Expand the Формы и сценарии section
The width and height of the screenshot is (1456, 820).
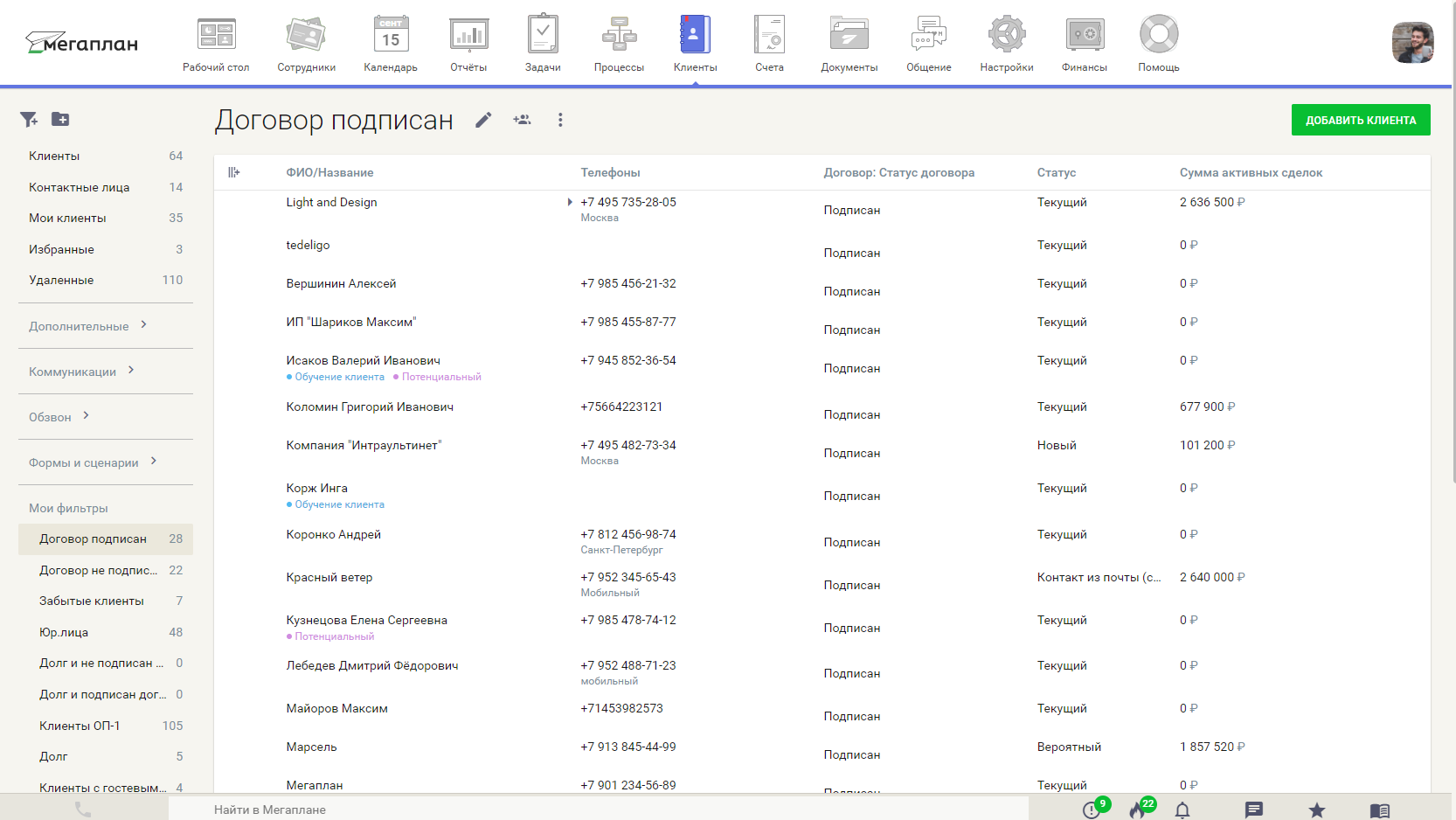[x=93, y=462]
